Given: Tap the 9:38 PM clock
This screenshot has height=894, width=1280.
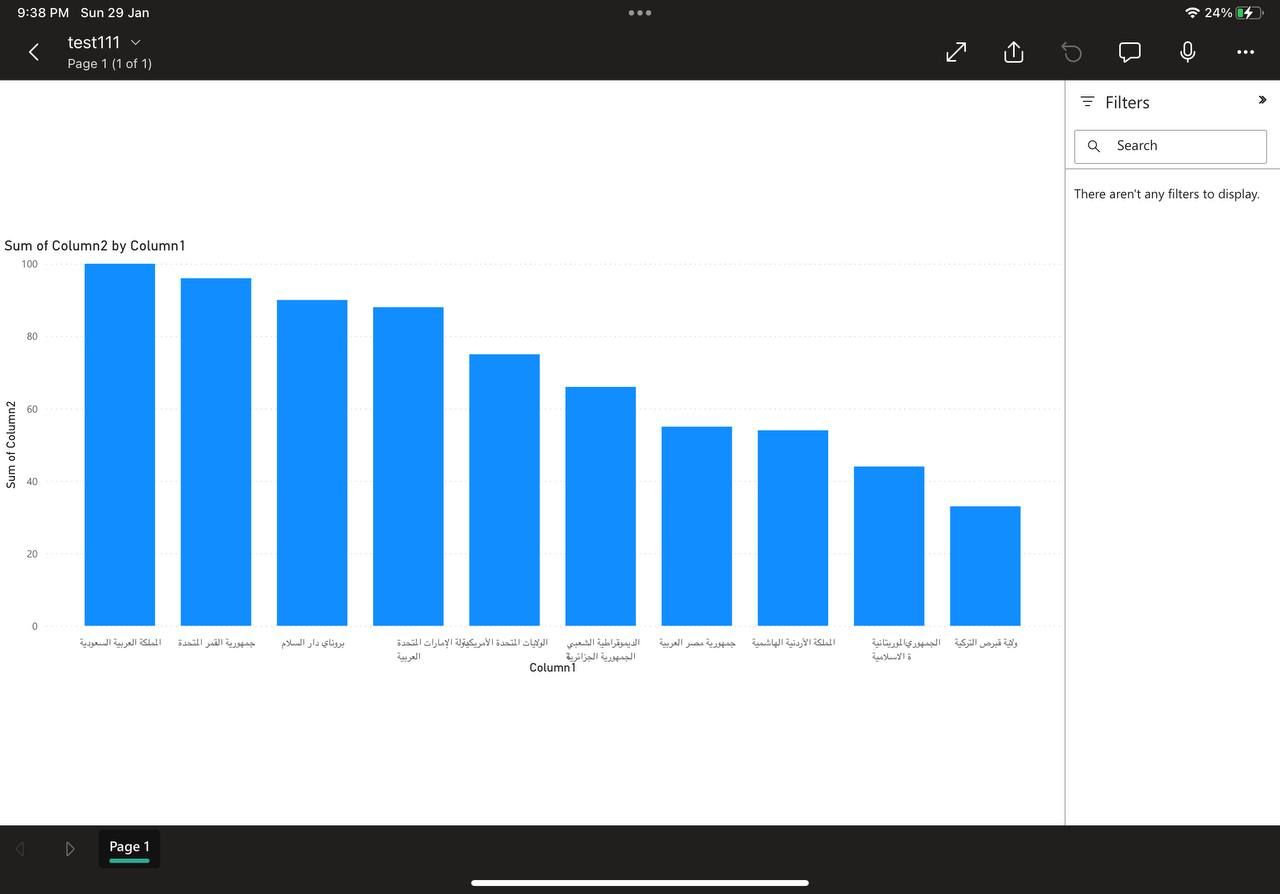Looking at the screenshot, I should point(43,13).
